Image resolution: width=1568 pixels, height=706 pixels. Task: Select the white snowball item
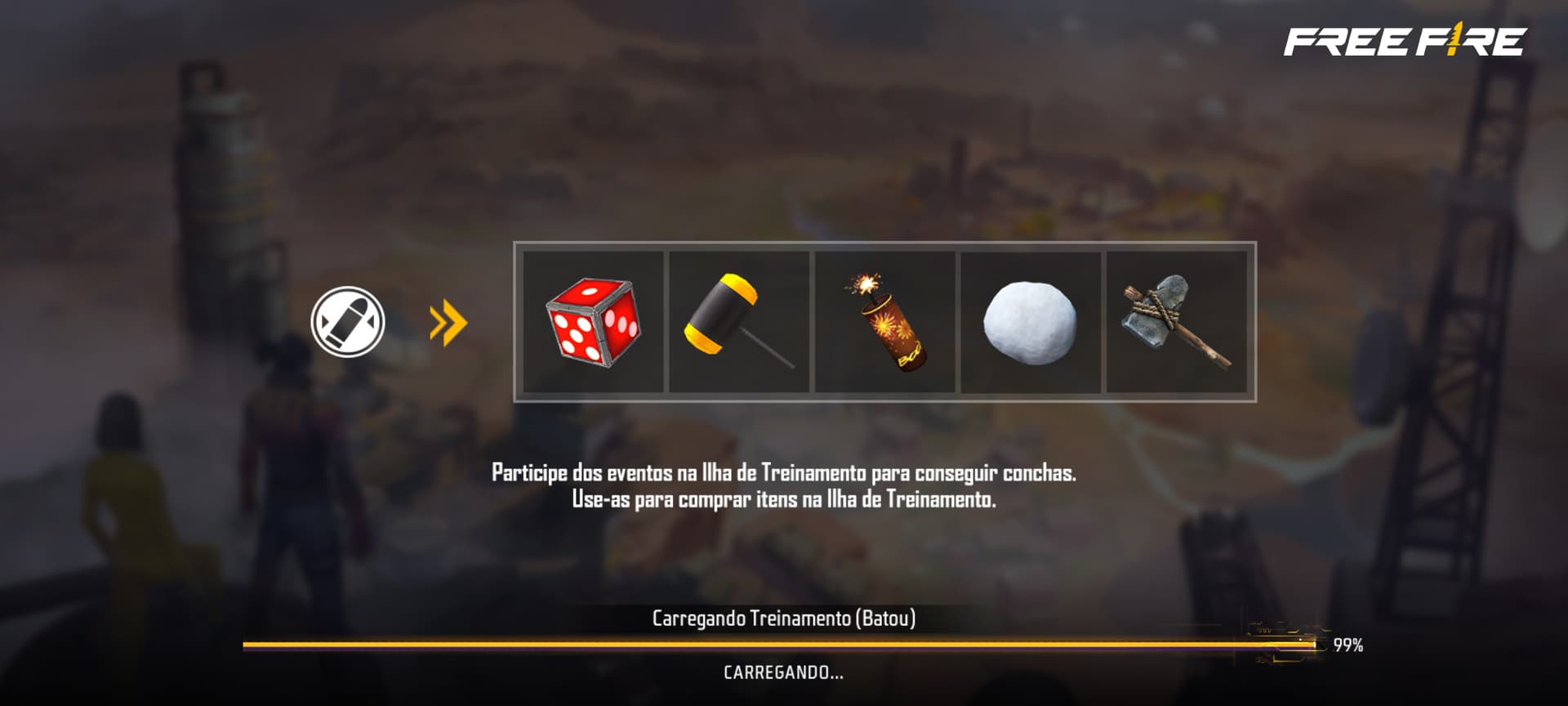[1031, 322]
